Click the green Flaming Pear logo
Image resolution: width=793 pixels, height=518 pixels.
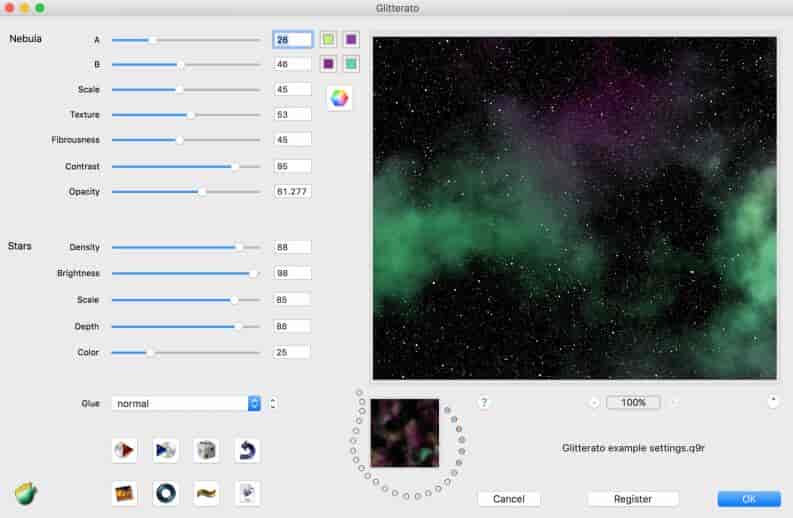tap(26, 493)
